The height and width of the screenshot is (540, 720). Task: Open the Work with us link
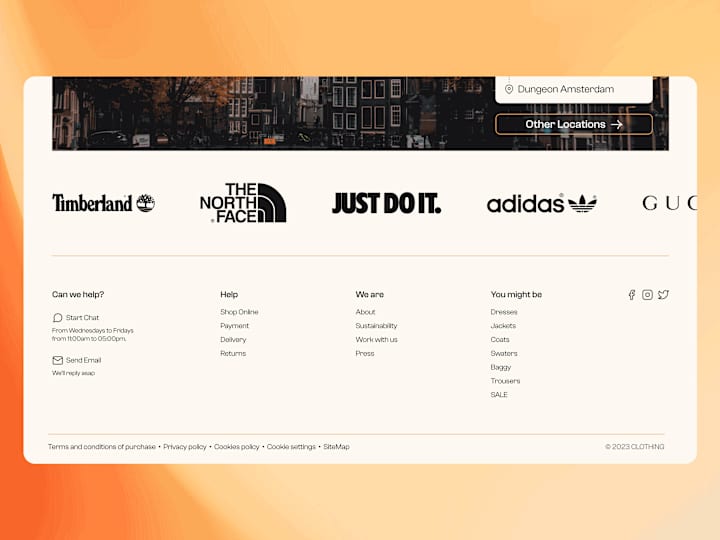coord(377,339)
